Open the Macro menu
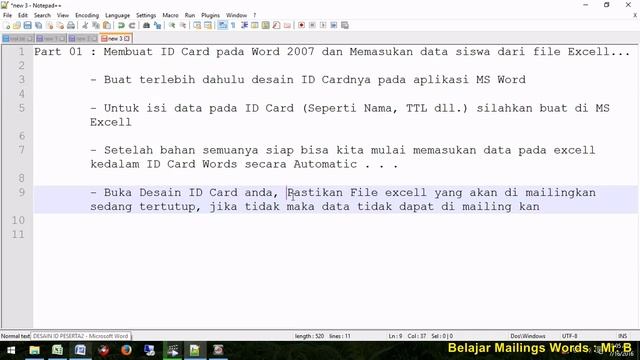The height and width of the screenshot is (360, 640). point(170,15)
